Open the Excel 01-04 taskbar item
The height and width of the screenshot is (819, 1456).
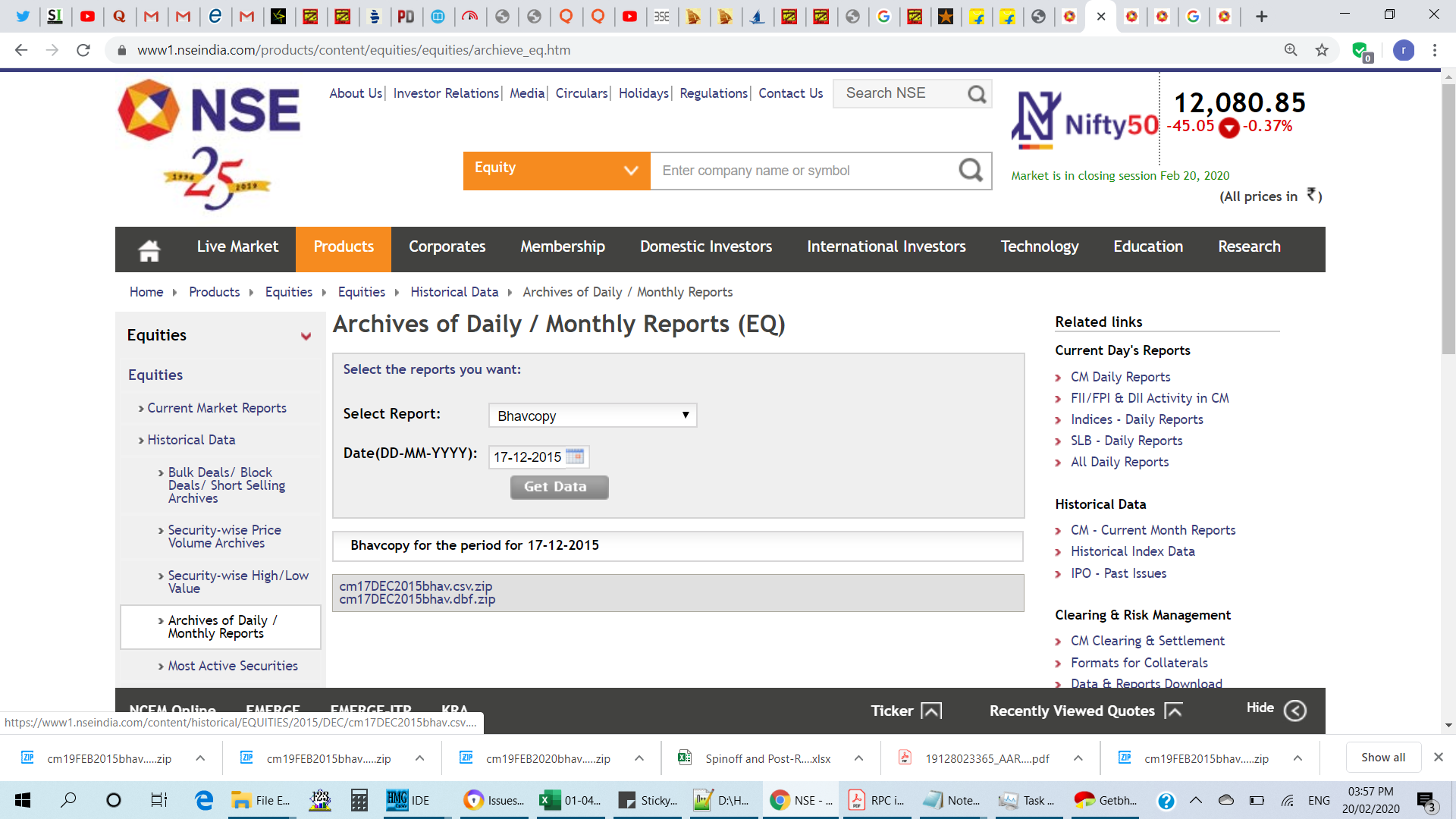(570, 800)
